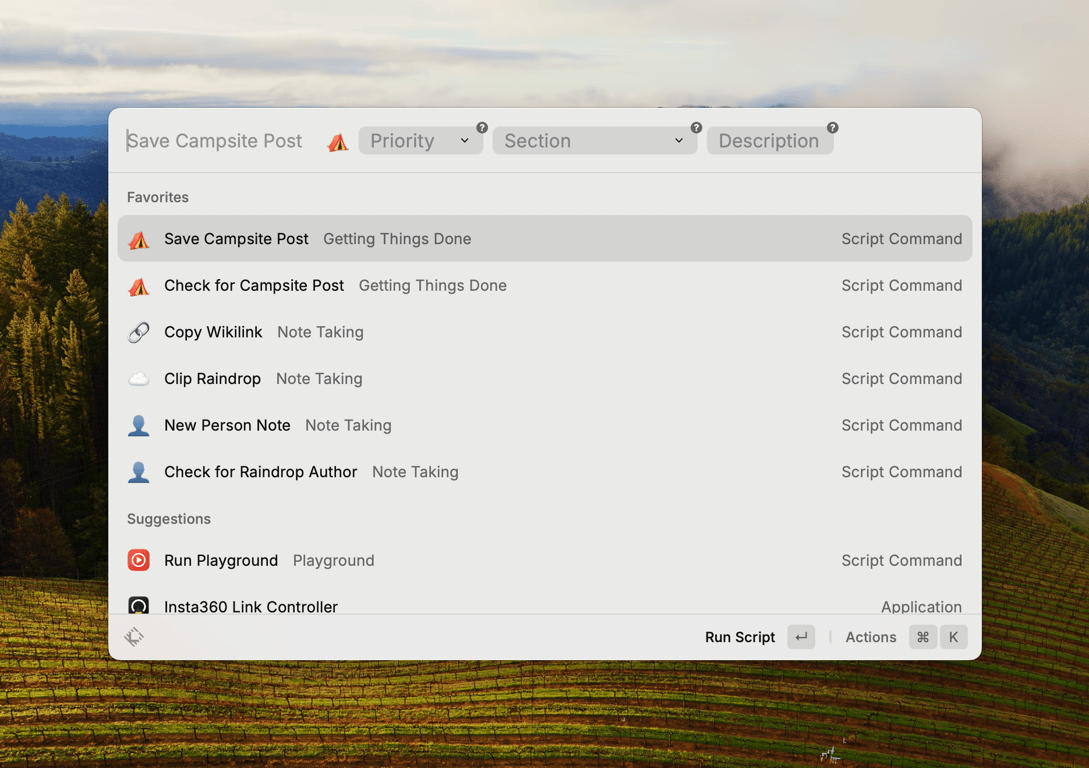This screenshot has width=1089, height=768.
Task: Click the help icon above Priority
Action: click(482, 128)
